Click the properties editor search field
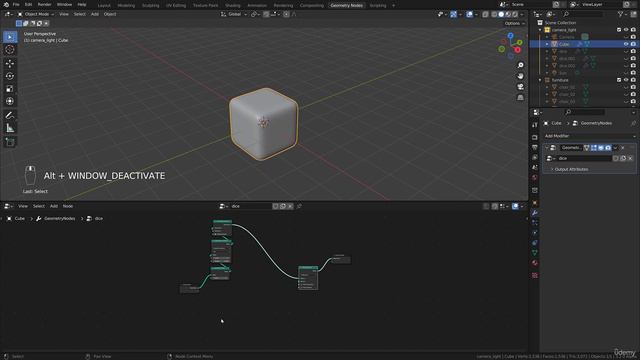640x360 pixels. pyautogui.click(x=585, y=112)
